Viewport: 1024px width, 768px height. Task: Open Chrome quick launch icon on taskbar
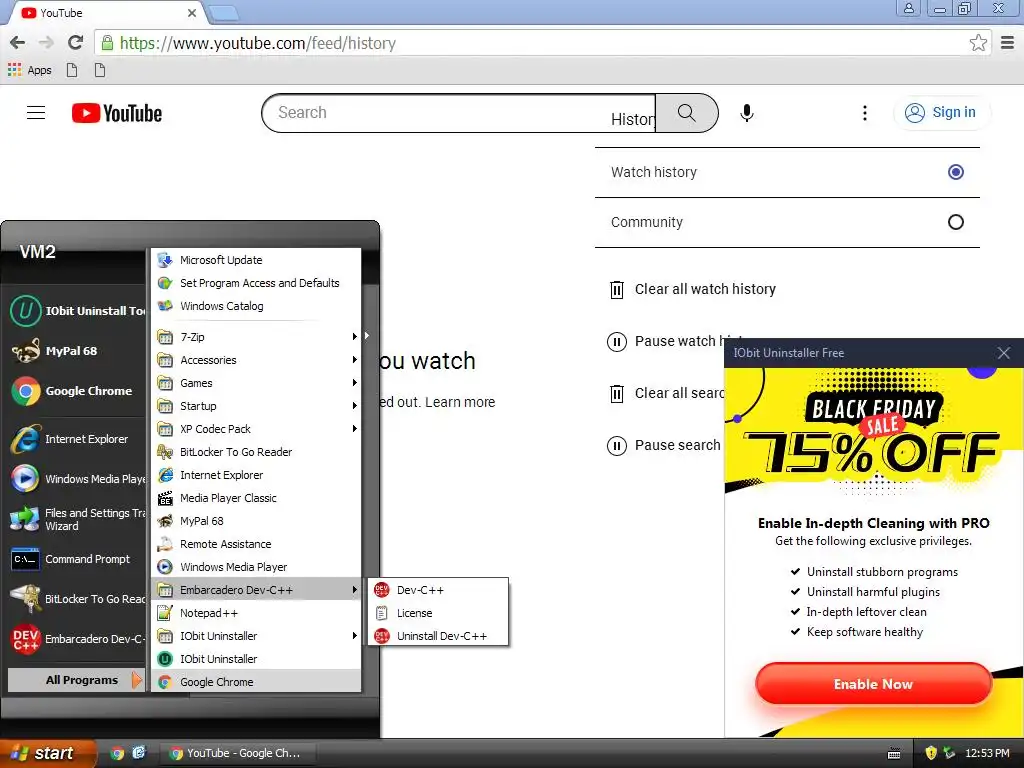coord(117,753)
